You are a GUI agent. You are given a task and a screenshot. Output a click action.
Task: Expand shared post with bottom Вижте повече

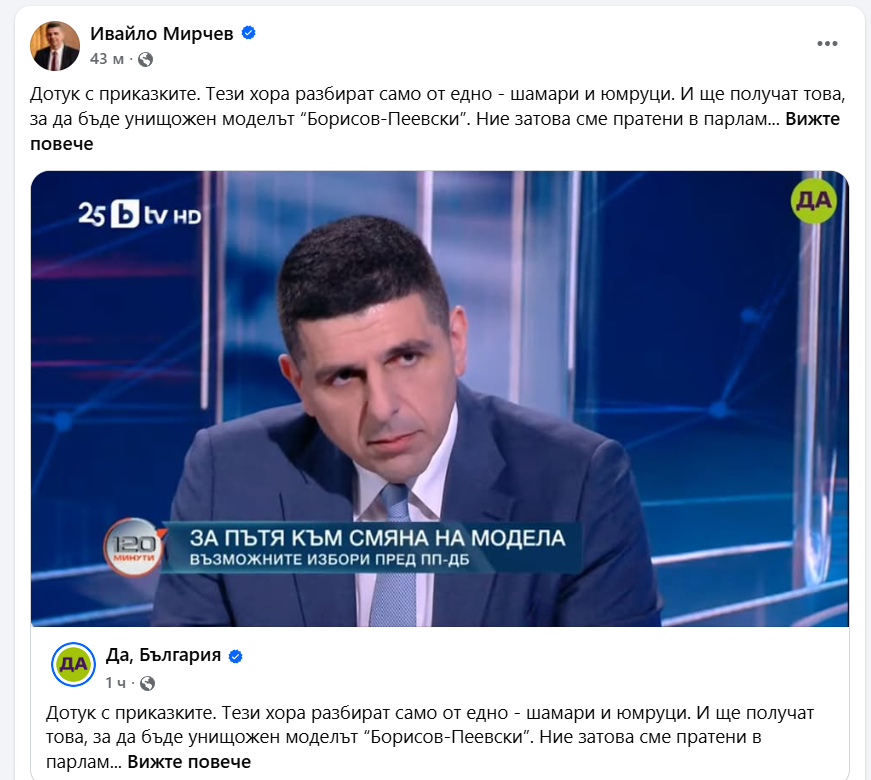pyautogui.click(x=189, y=762)
